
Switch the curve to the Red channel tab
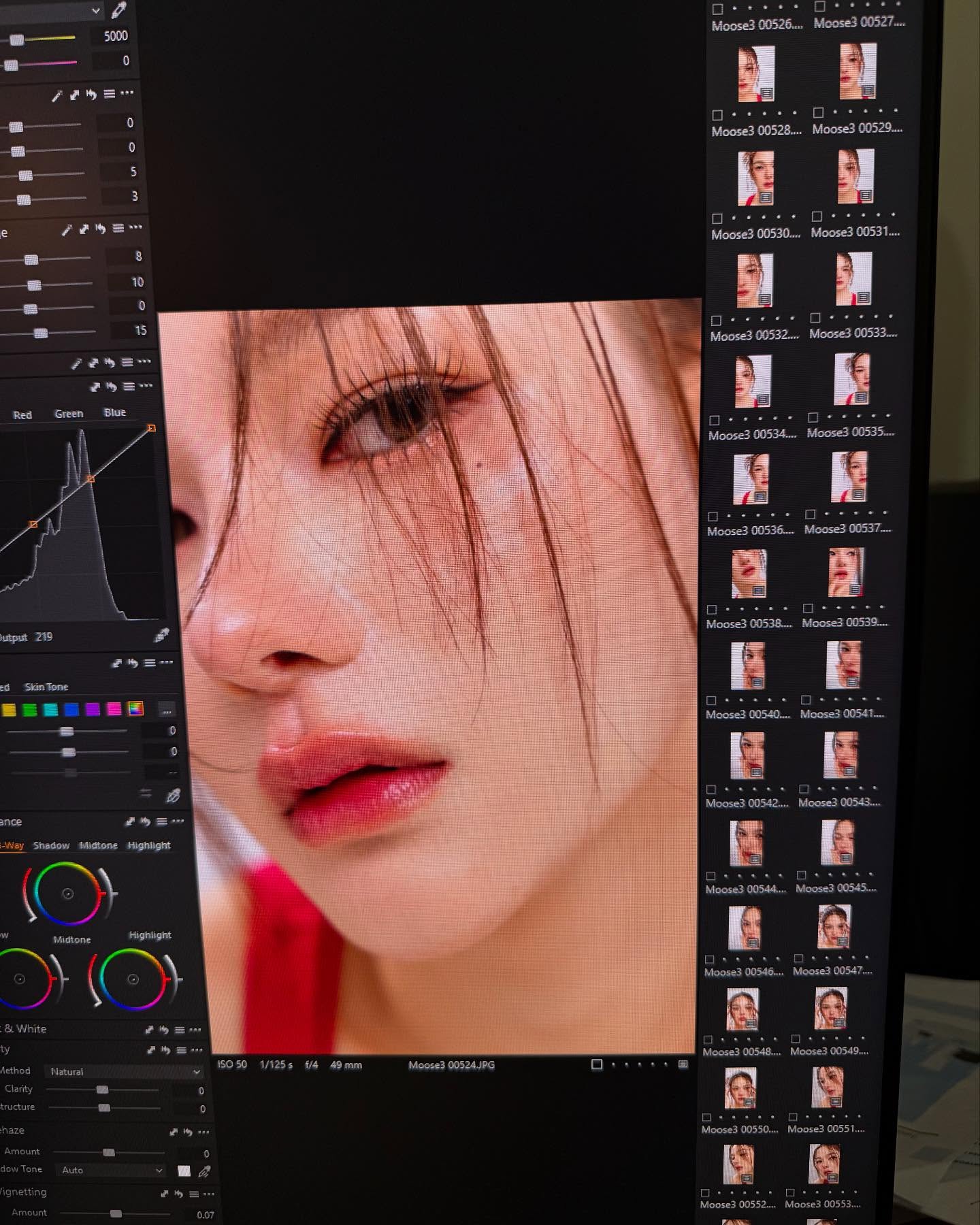(x=22, y=414)
